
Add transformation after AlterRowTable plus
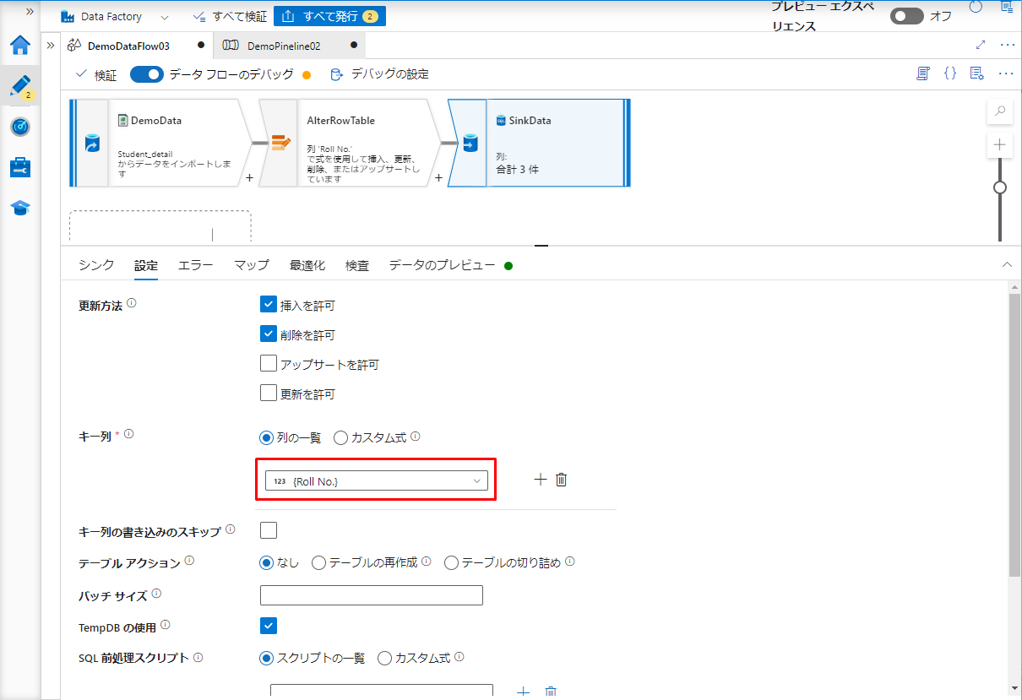tap(439, 177)
